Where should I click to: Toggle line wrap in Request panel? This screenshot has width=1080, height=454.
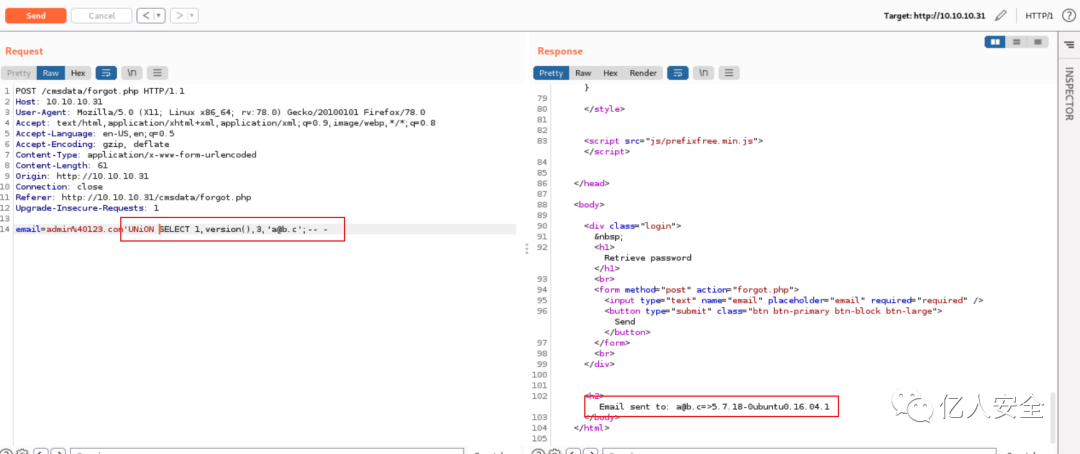point(106,73)
